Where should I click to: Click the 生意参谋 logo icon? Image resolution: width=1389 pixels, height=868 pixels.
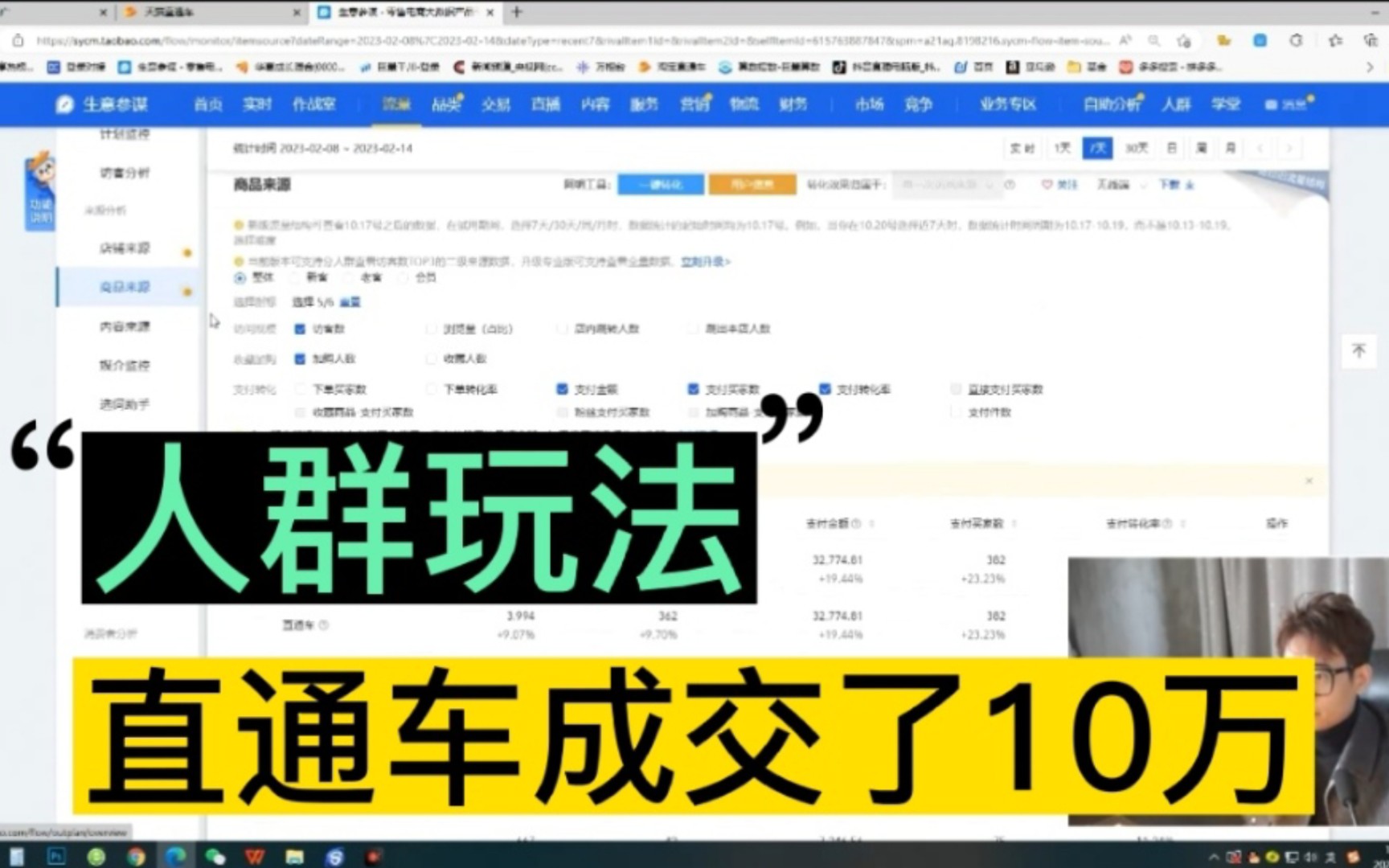[64, 104]
